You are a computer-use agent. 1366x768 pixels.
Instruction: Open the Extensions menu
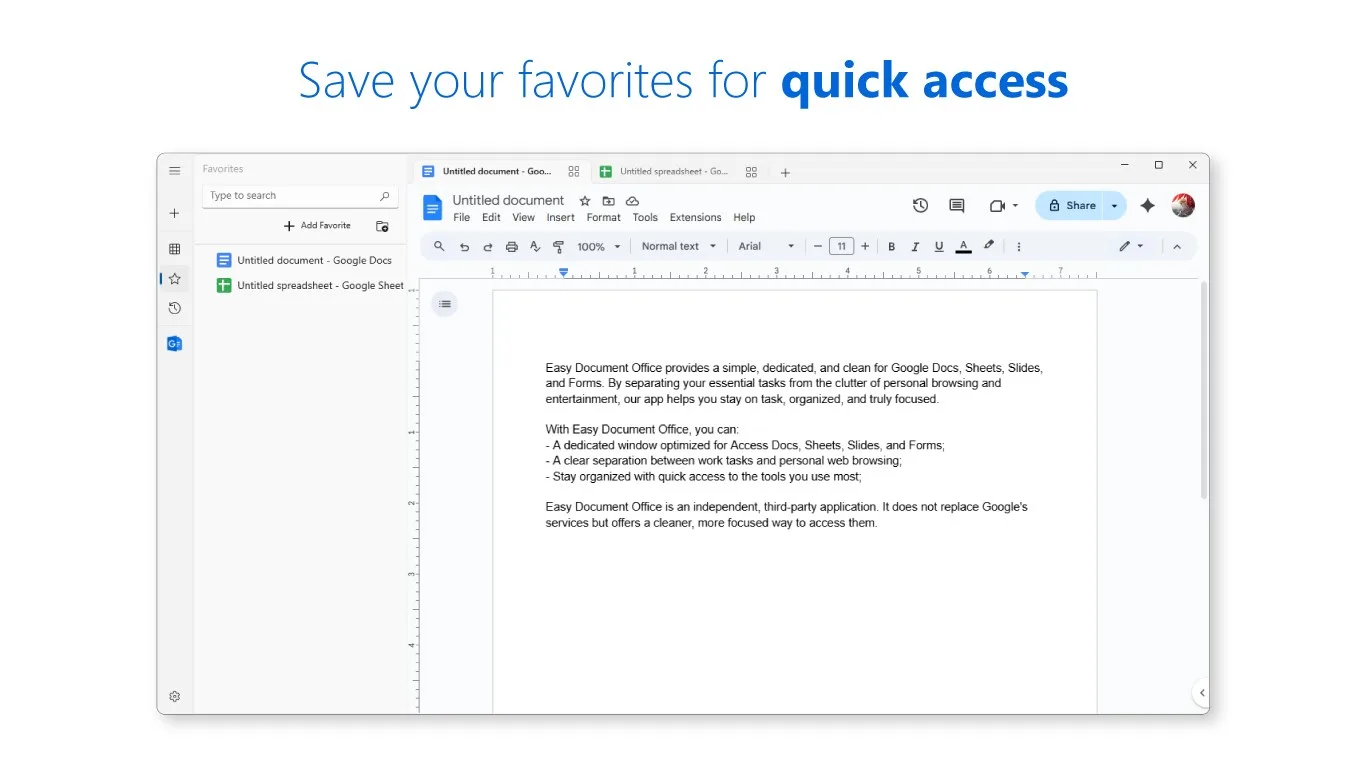(x=695, y=217)
